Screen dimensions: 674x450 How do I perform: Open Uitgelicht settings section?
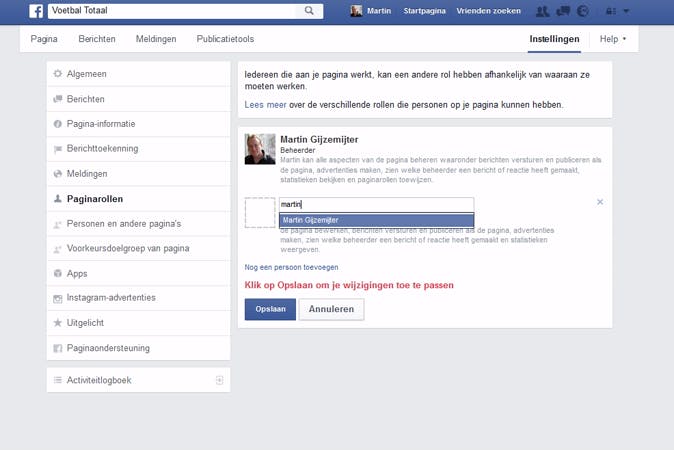click(138, 323)
